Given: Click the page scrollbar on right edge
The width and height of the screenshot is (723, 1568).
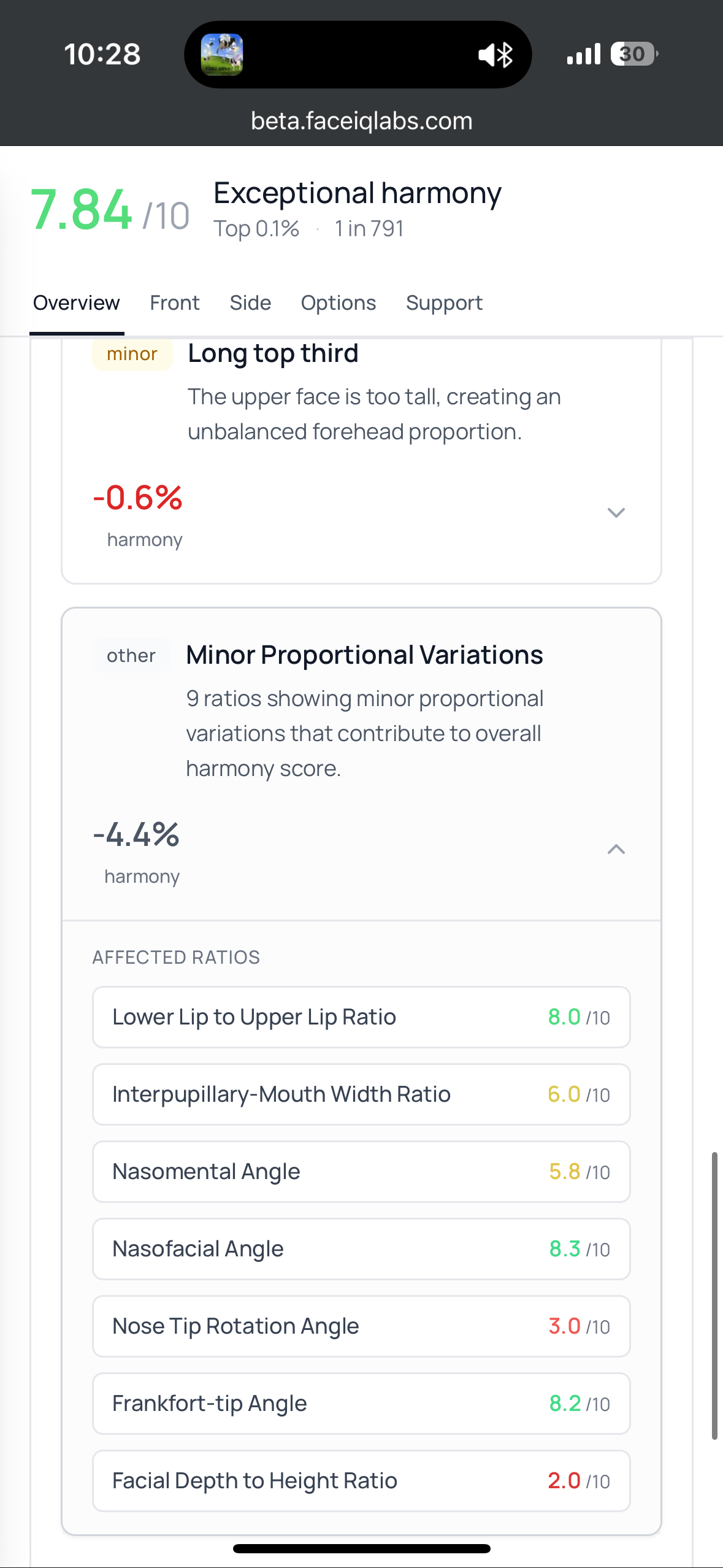Looking at the screenshot, I should pos(714,1296).
